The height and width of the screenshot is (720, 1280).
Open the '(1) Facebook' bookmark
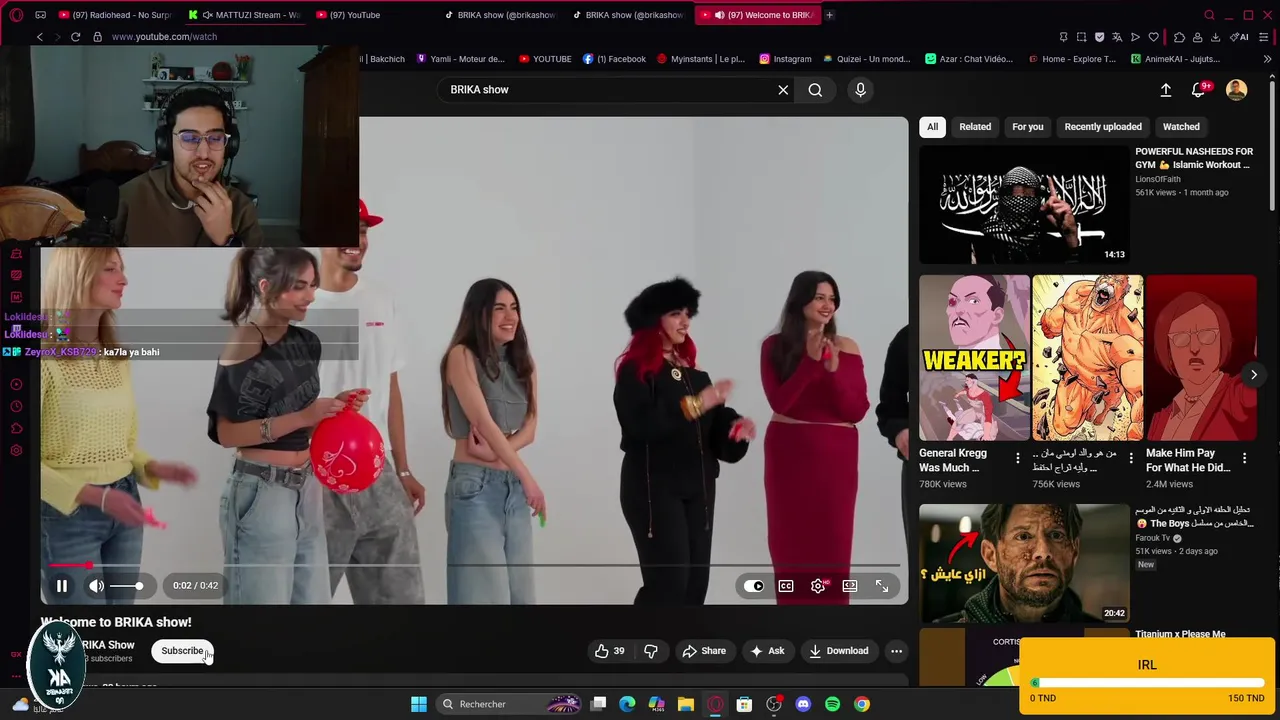pyautogui.click(x=614, y=59)
